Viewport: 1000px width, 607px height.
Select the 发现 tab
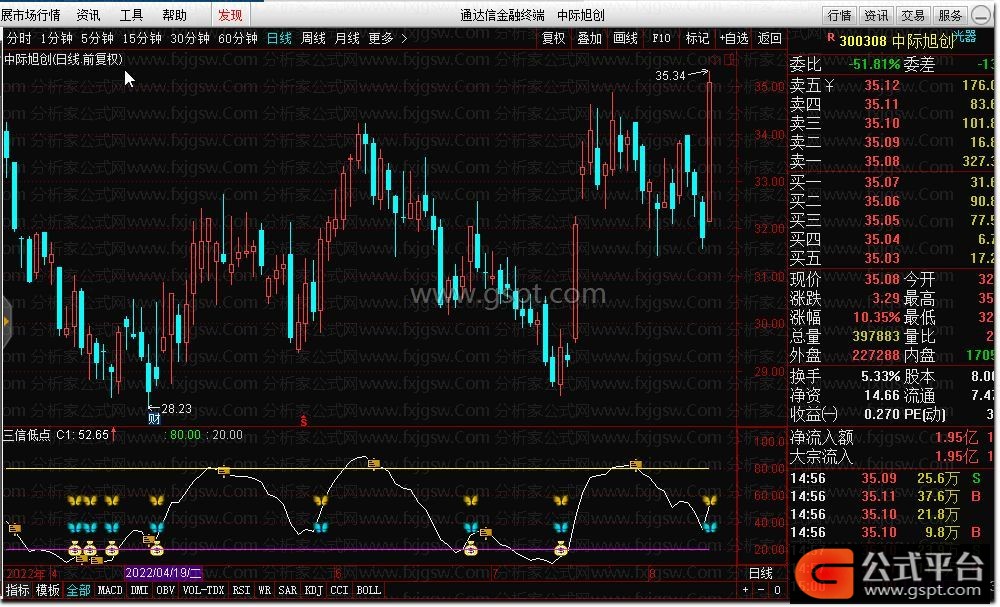(x=230, y=15)
